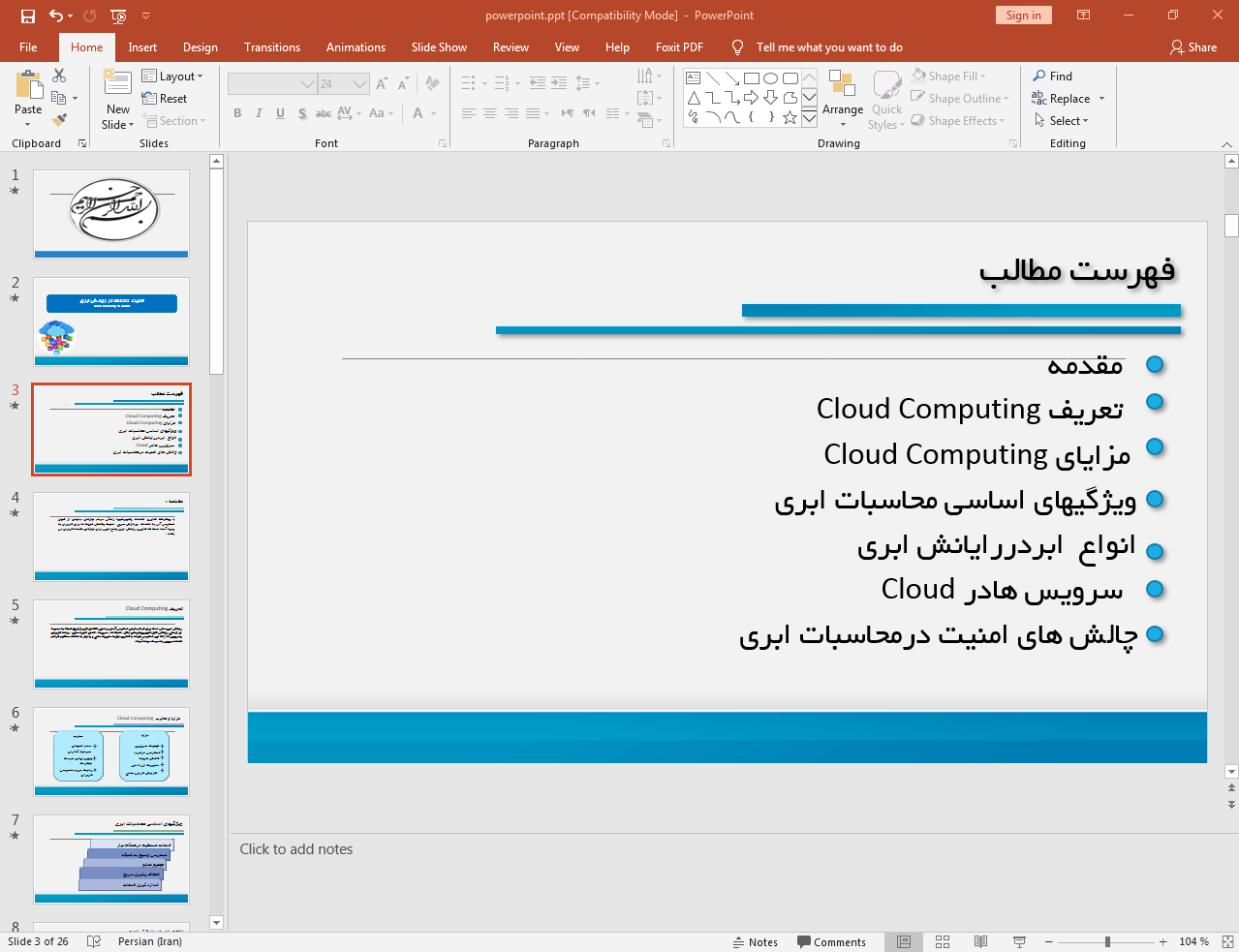
Task: Click the Undo arrow icon
Action: pos(56,15)
